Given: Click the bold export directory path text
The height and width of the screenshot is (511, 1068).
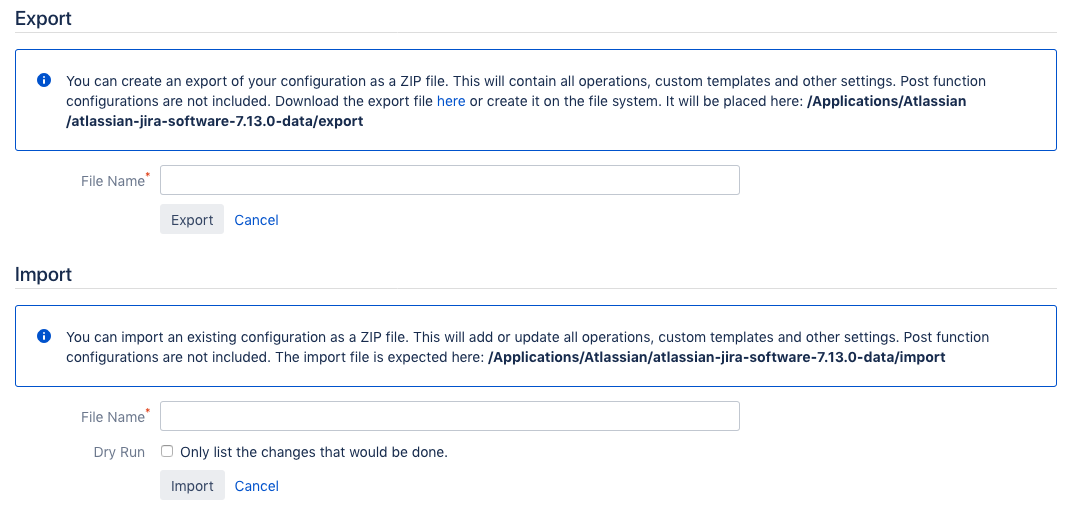Looking at the screenshot, I should (x=516, y=112).
